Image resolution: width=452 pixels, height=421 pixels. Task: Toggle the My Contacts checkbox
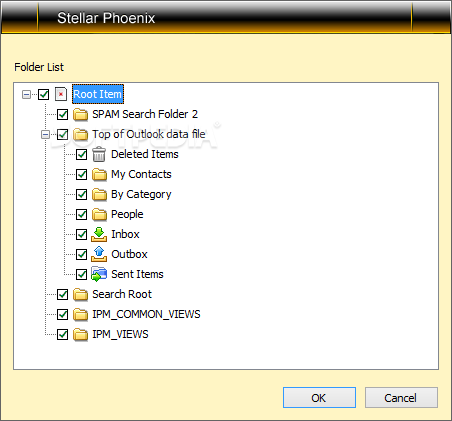[81, 174]
